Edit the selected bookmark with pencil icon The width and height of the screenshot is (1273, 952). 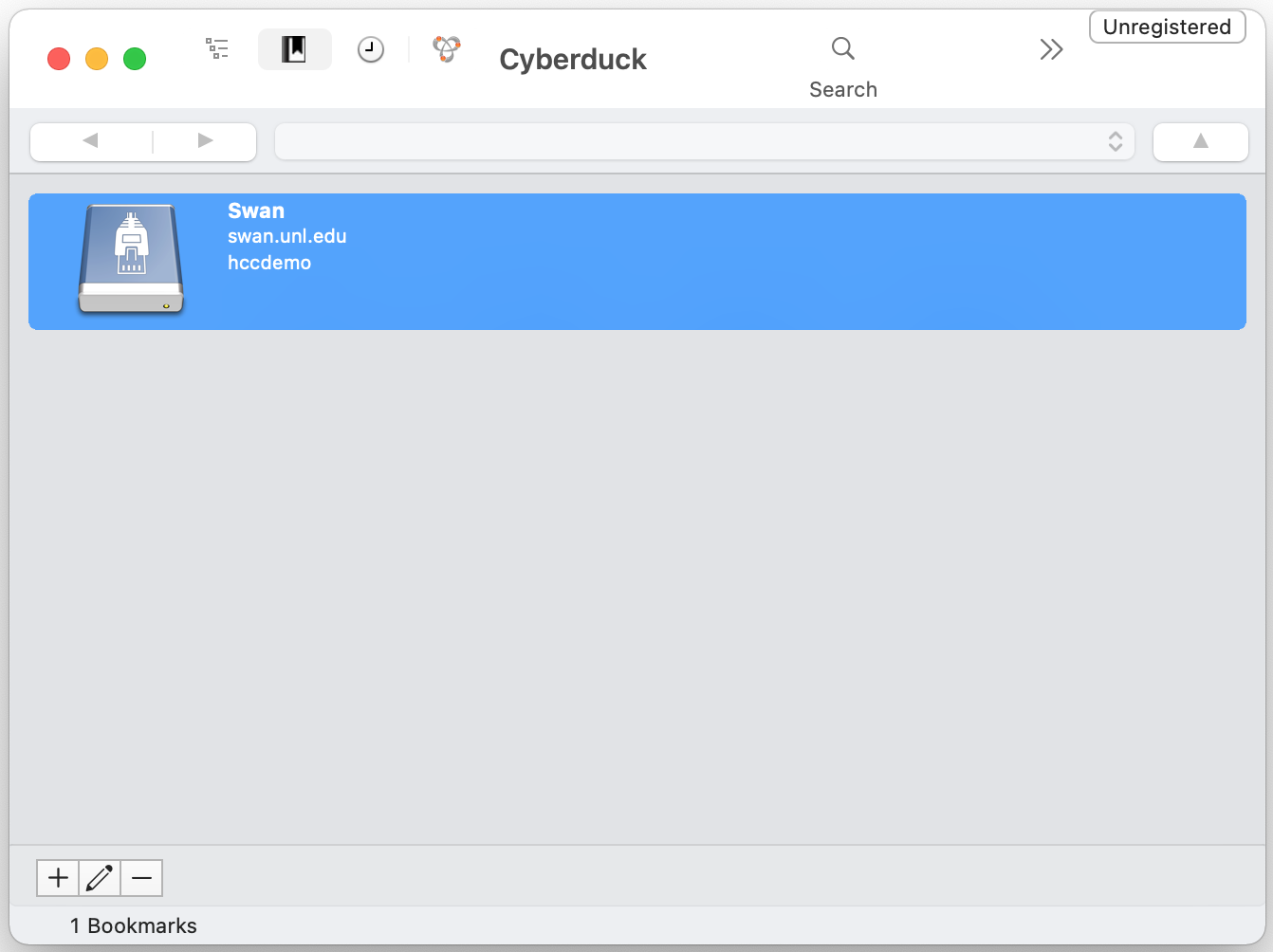point(100,878)
